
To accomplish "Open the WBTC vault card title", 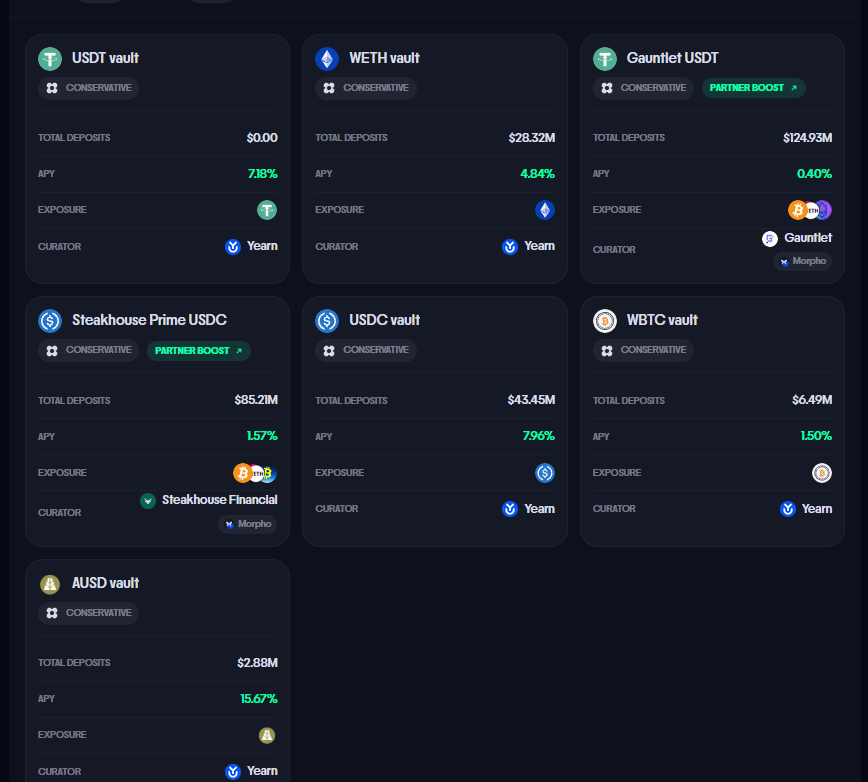I will (x=662, y=320).
